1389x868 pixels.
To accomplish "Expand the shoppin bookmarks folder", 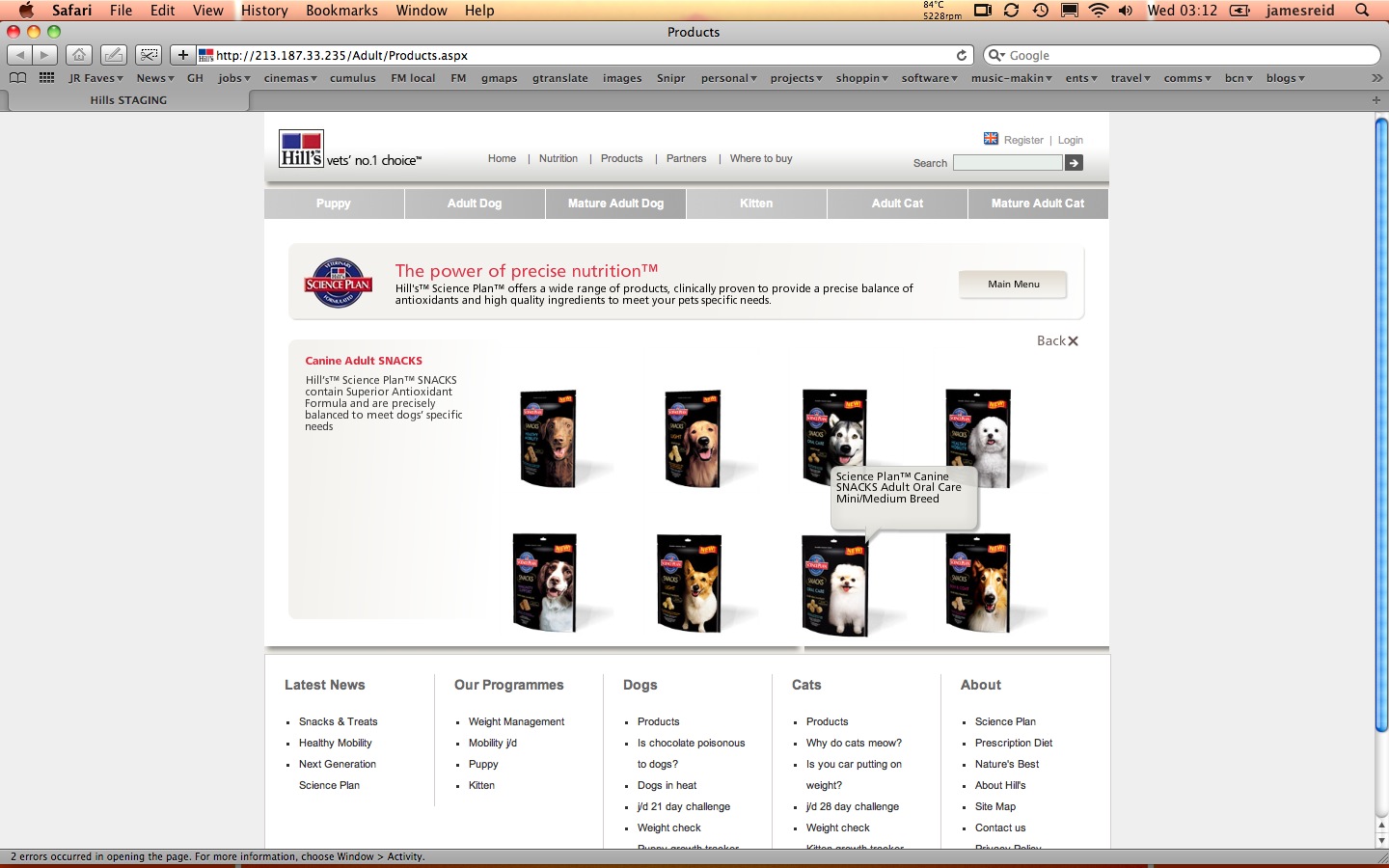I will tap(862, 78).
